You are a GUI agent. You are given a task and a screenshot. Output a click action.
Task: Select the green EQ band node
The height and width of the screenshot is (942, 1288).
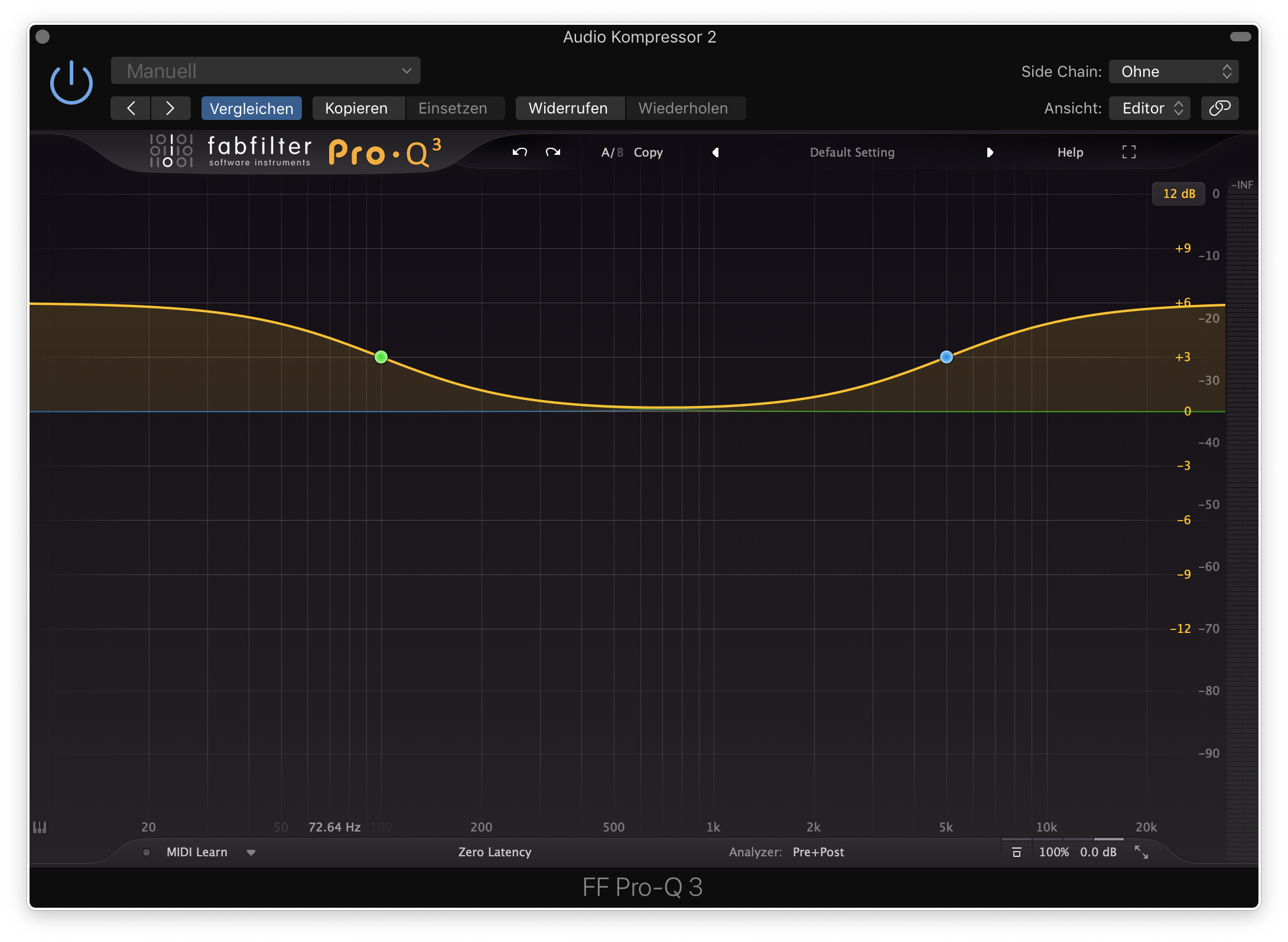click(381, 357)
